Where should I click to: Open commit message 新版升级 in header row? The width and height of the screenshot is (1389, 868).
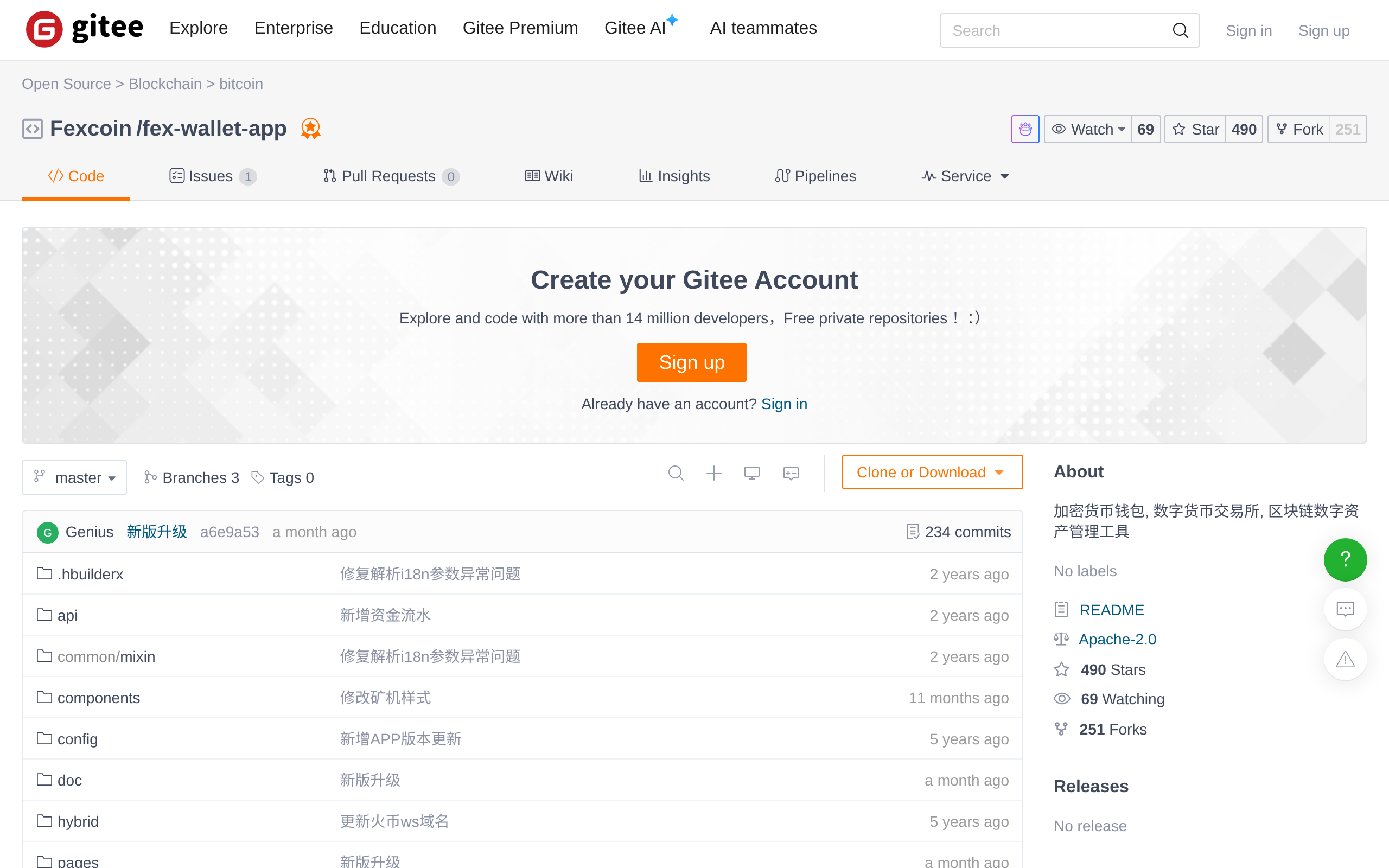157,532
